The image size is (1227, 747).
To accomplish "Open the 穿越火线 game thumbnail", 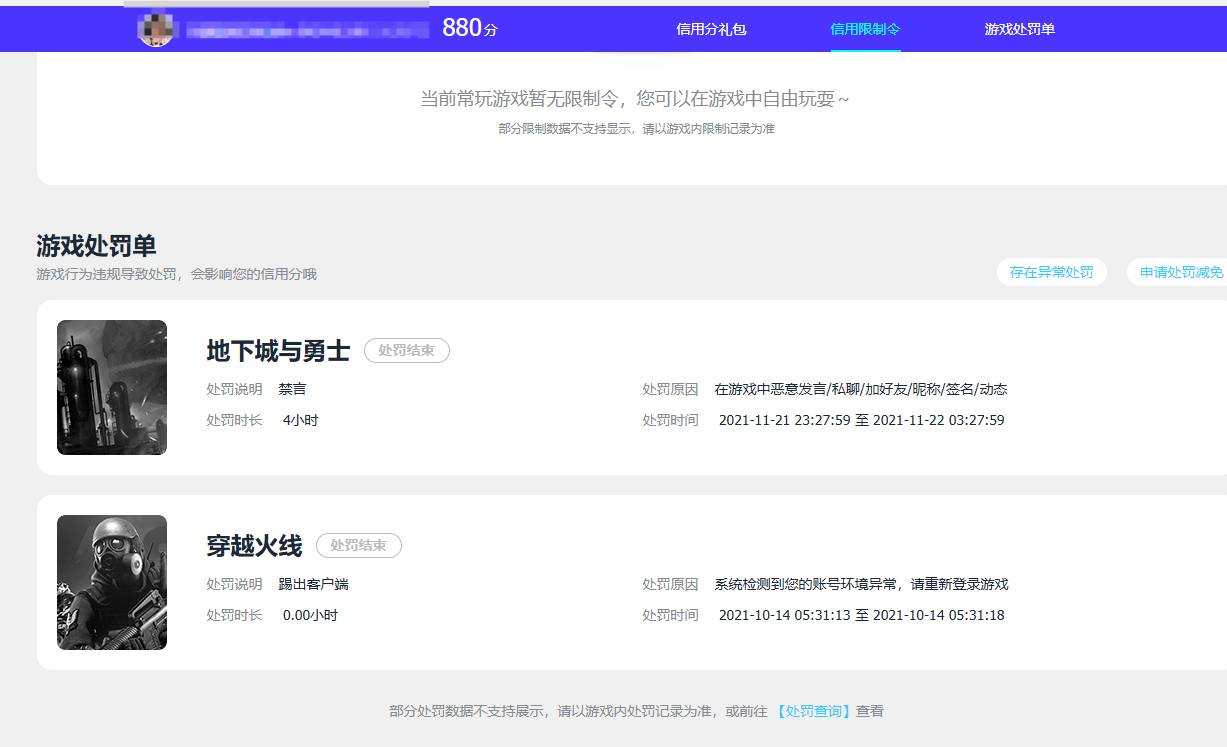I will click(112, 582).
